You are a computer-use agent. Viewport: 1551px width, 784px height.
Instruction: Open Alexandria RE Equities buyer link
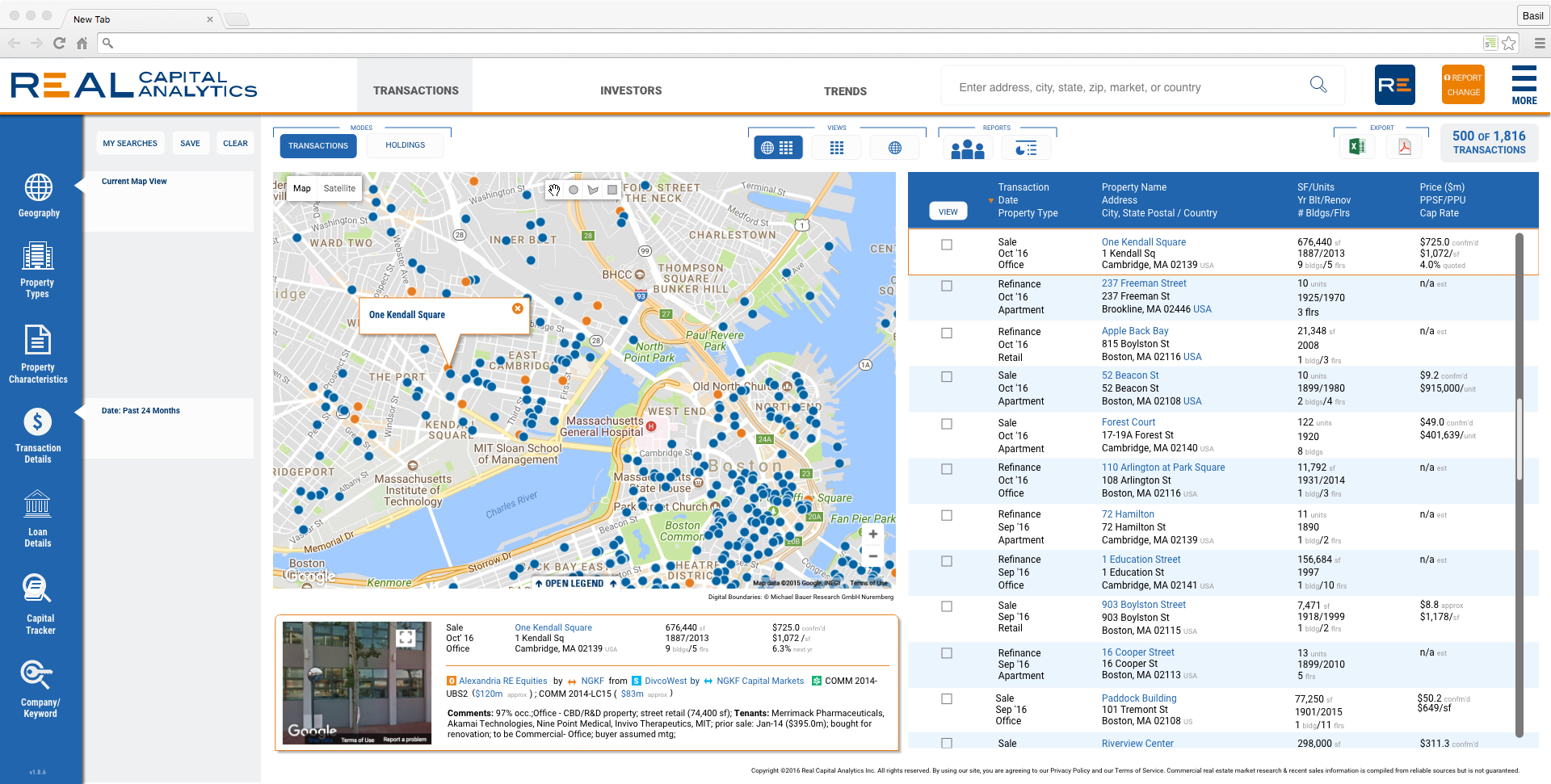[502, 681]
